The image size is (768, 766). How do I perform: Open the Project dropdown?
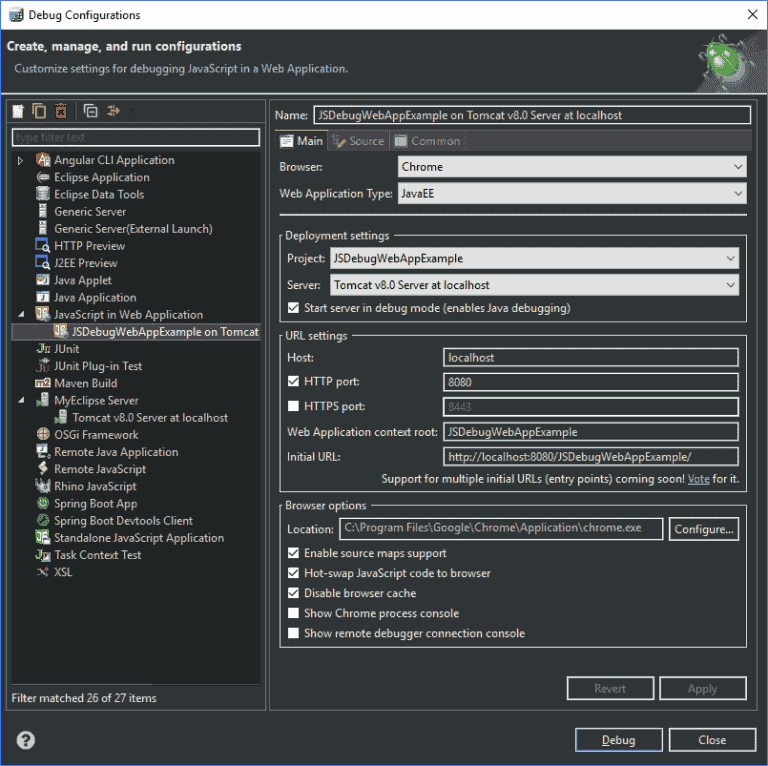[x=534, y=258]
